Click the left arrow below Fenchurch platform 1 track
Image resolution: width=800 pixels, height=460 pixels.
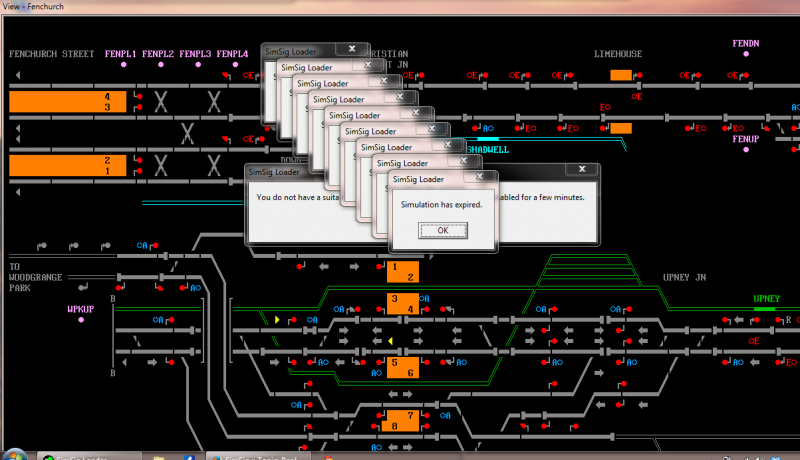[18, 192]
